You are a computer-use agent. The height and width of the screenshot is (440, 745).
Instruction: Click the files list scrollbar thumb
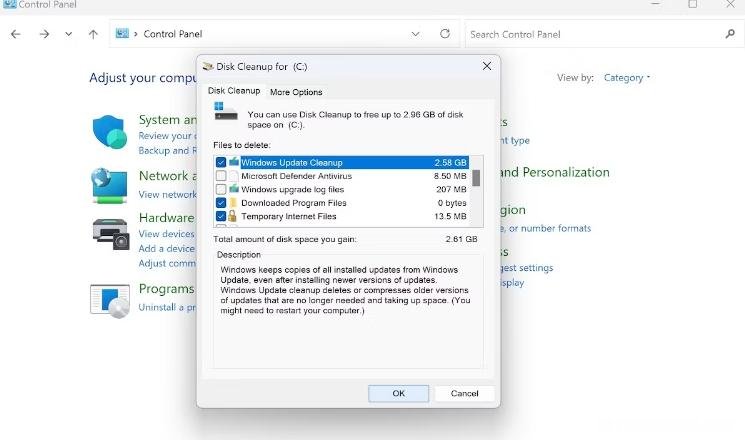point(476,178)
